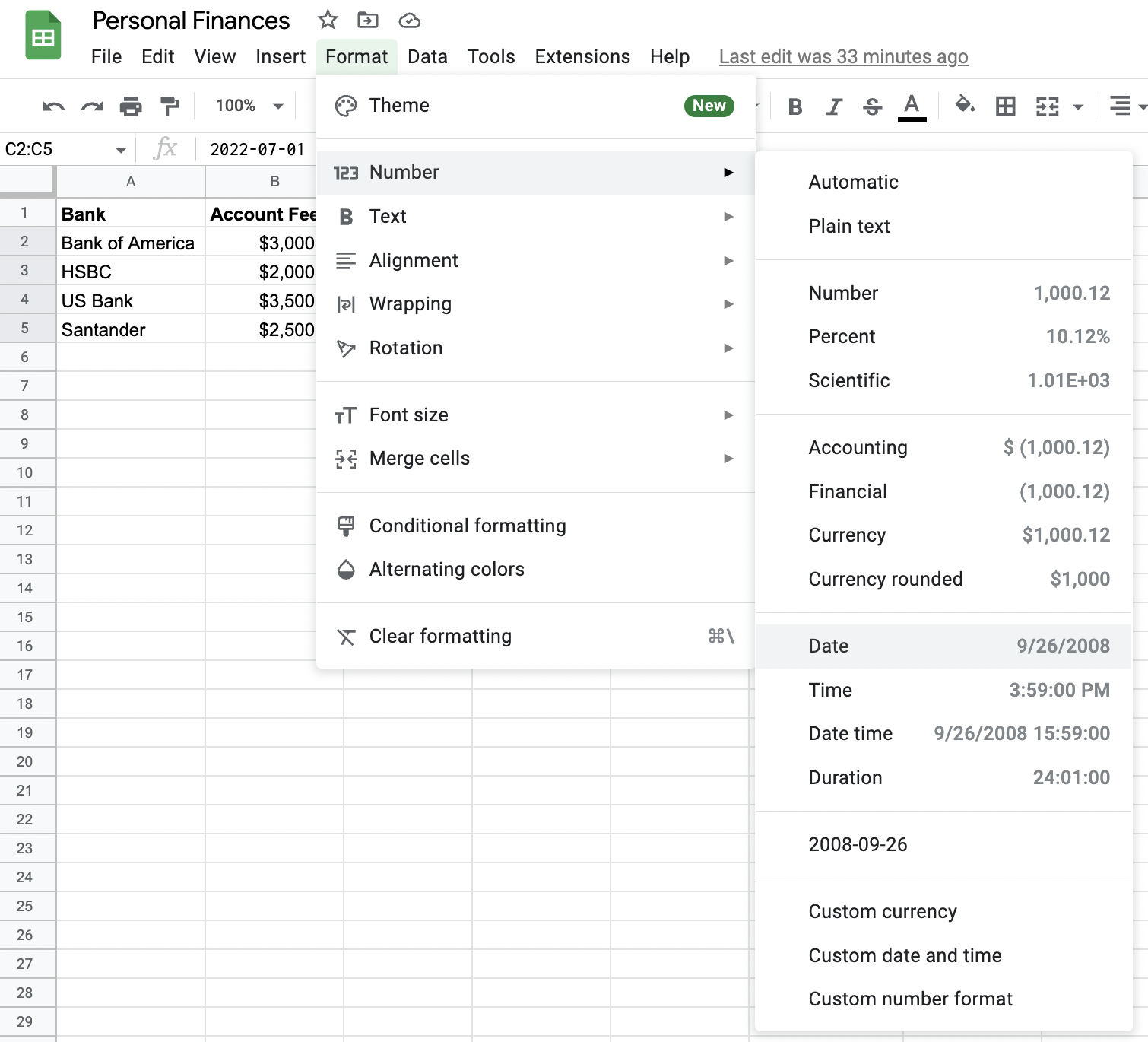Screen dimensions: 1148x1042
Task: Click the print icon
Action: point(131,106)
